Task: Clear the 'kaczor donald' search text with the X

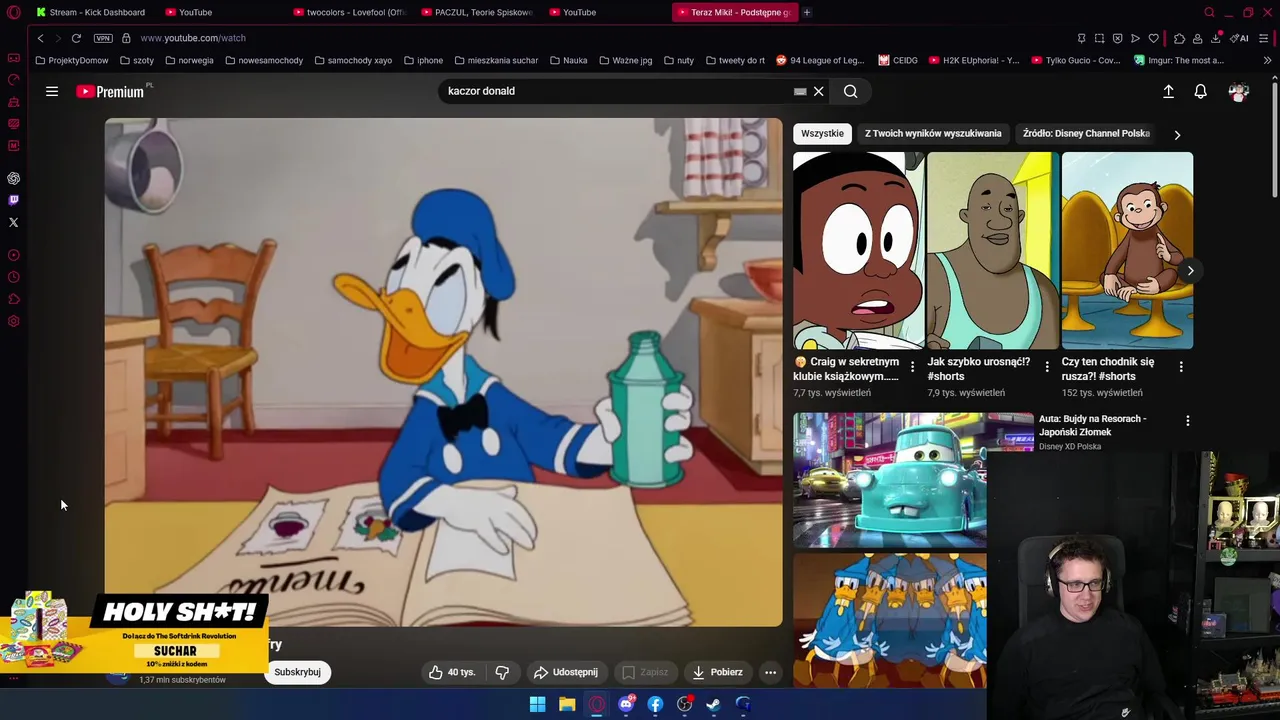Action: click(x=818, y=91)
